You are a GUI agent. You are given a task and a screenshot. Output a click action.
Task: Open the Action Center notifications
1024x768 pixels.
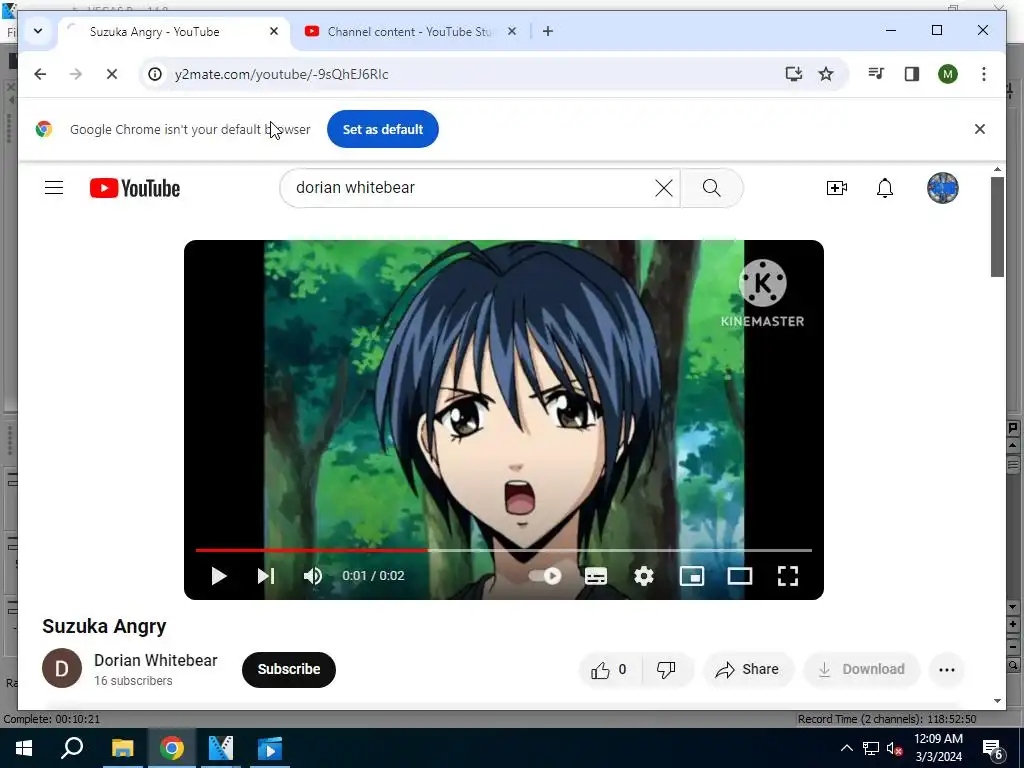[993, 748]
